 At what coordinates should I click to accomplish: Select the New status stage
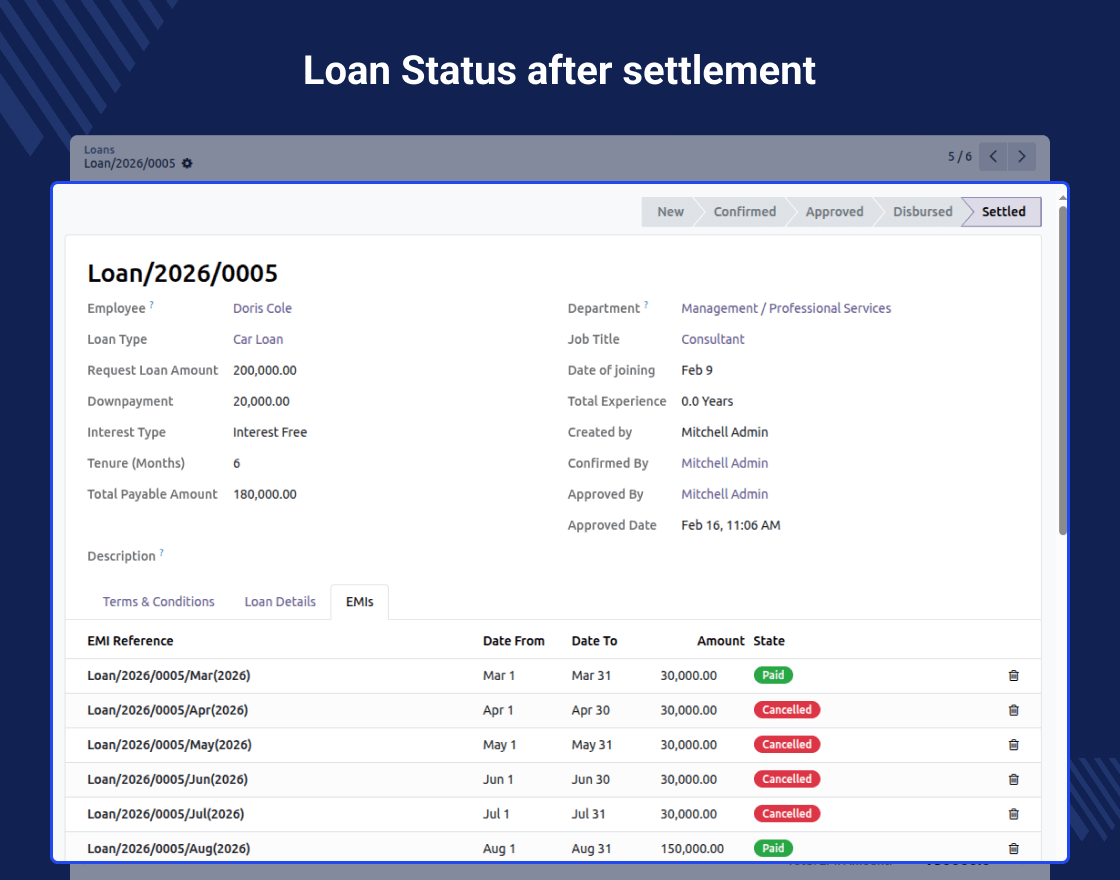tap(670, 212)
